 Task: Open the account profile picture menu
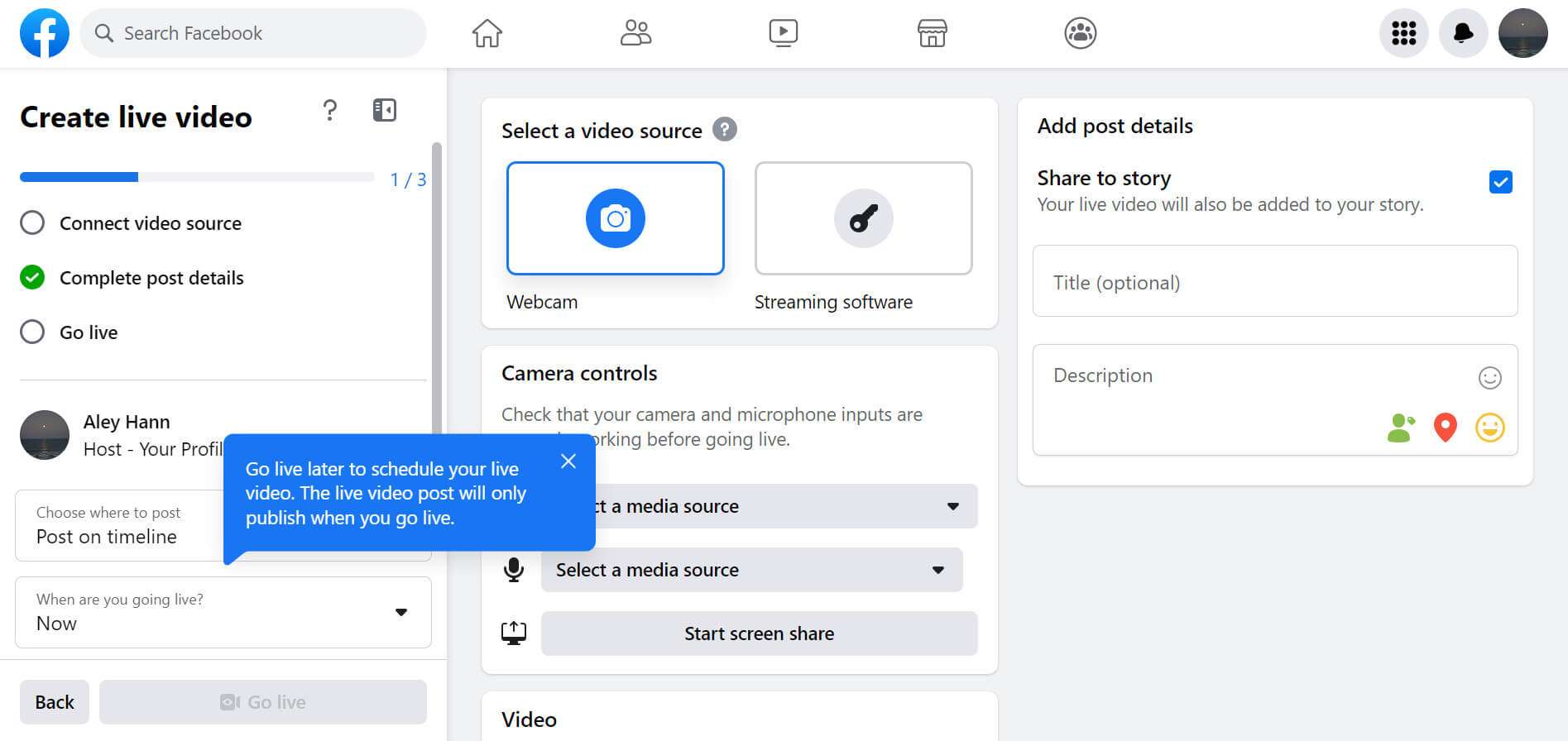point(1522,33)
